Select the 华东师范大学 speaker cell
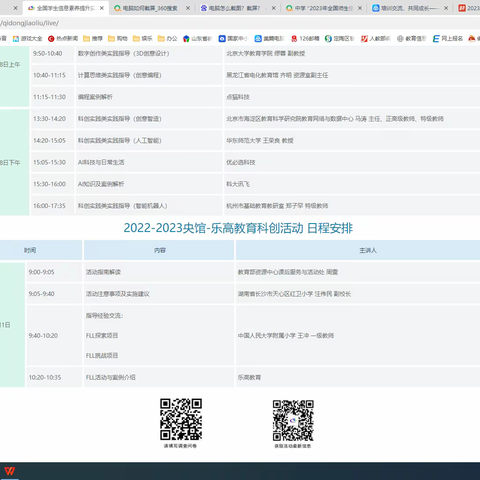Image resolution: width=480 pixels, height=480 pixels. (352, 141)
